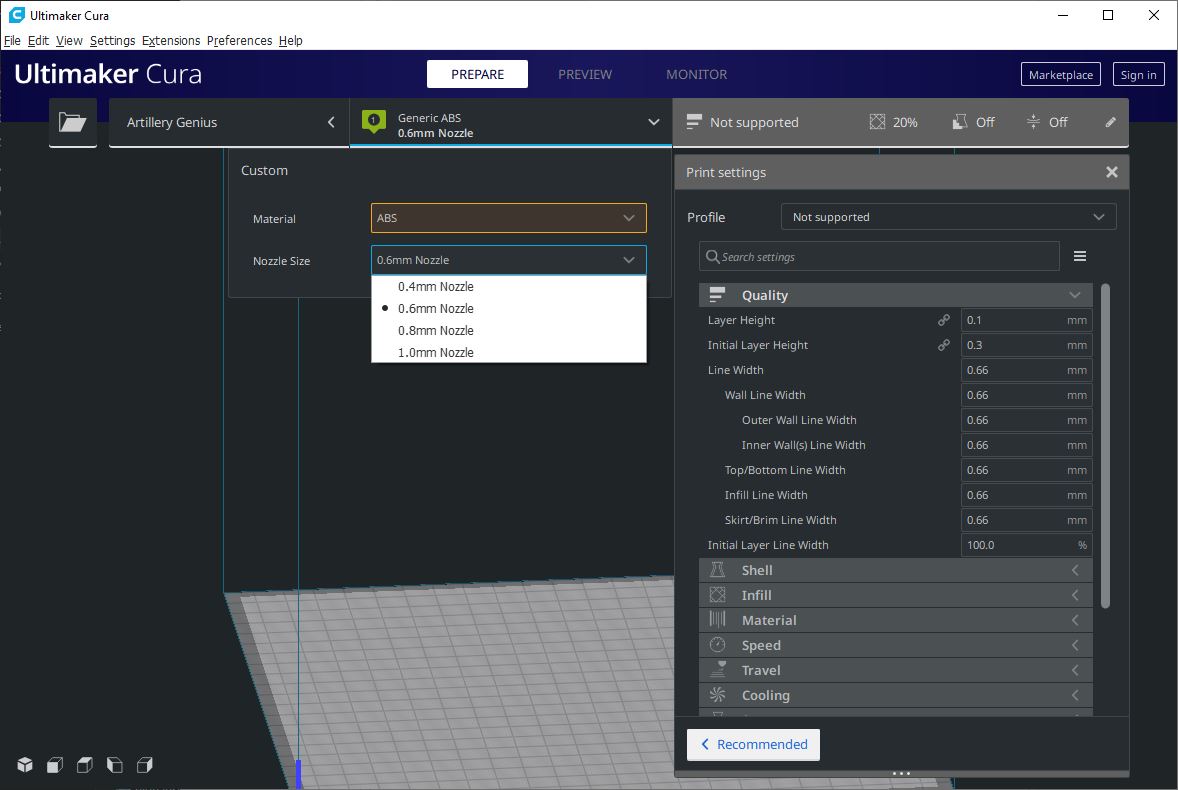Open the Edit menu
Image resolution: width=1178 pixels, height=790 pixels.
(x=38, y=41)
